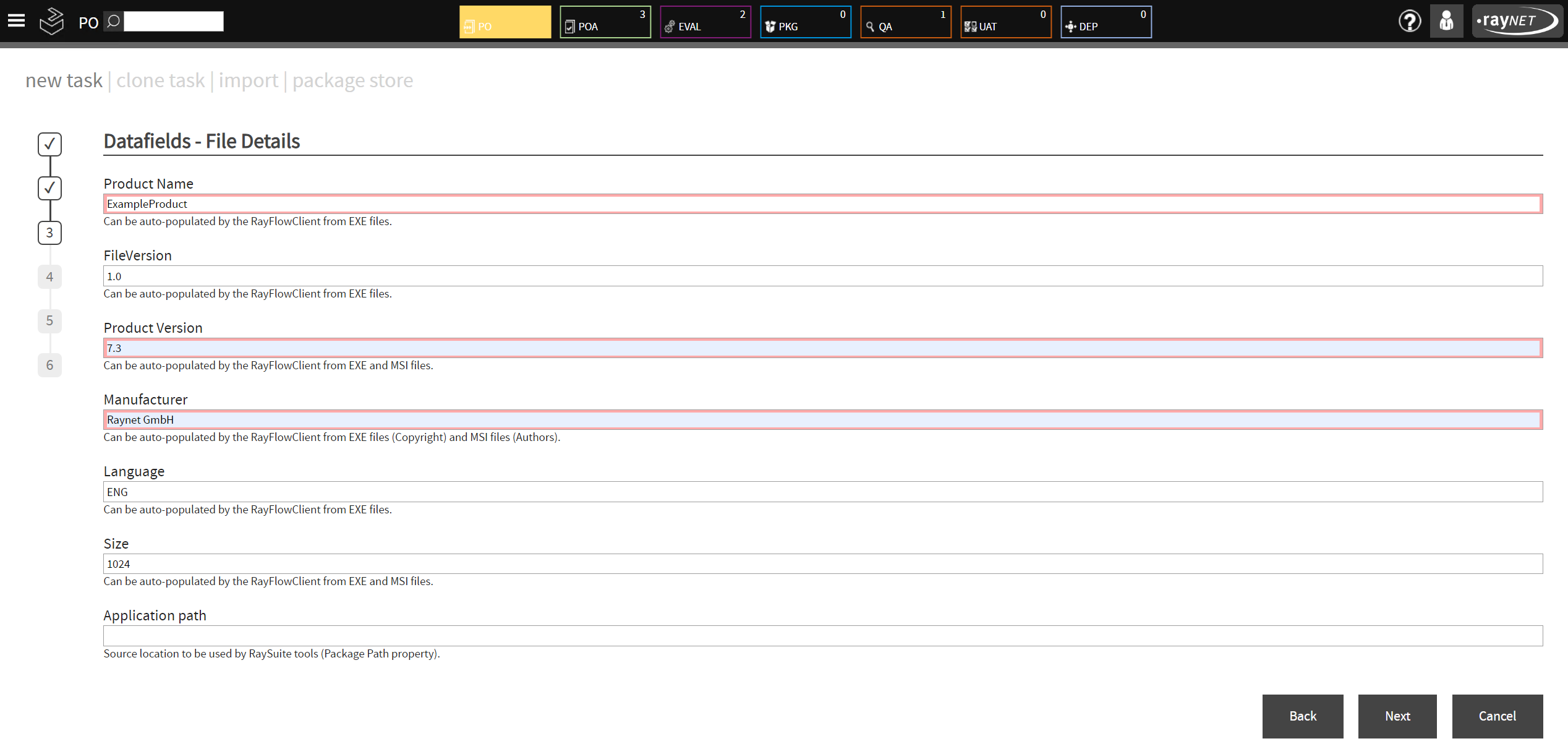Open the help question mark icon

point(1410,20)
